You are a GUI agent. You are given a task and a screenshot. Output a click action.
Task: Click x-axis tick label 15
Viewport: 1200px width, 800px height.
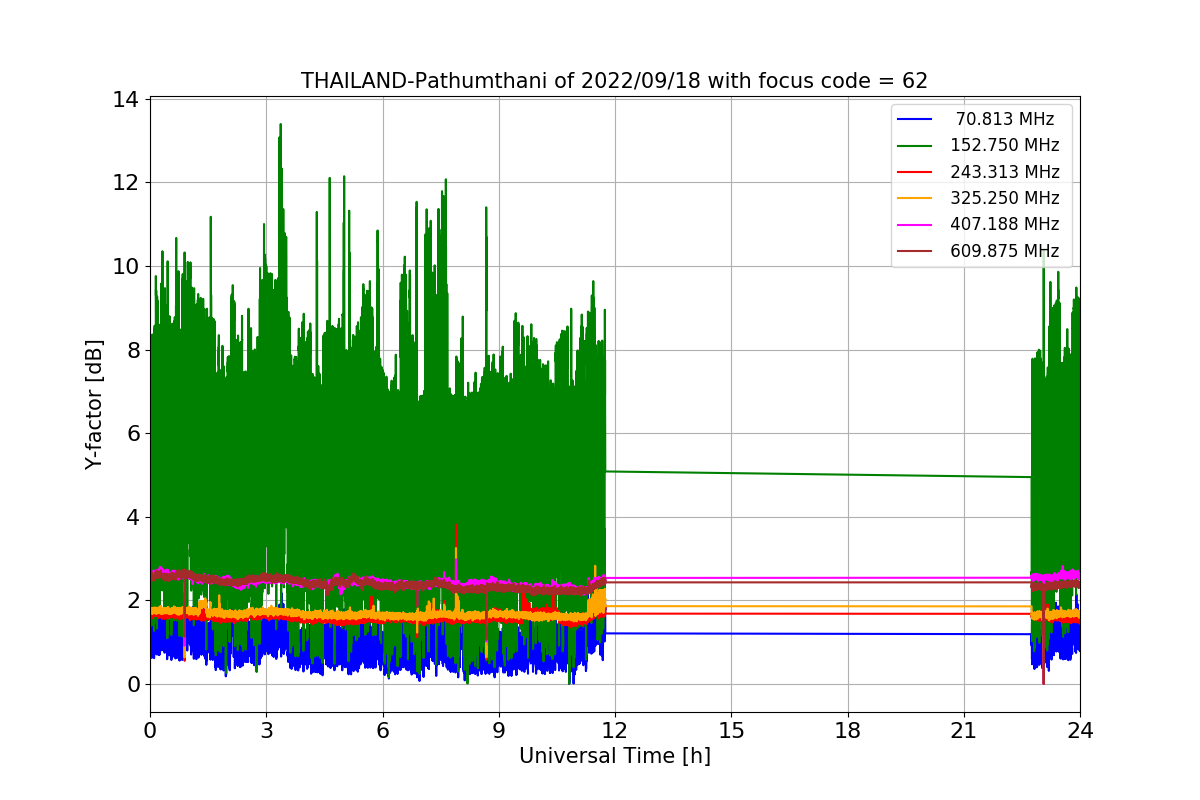[x=731, y=731]
